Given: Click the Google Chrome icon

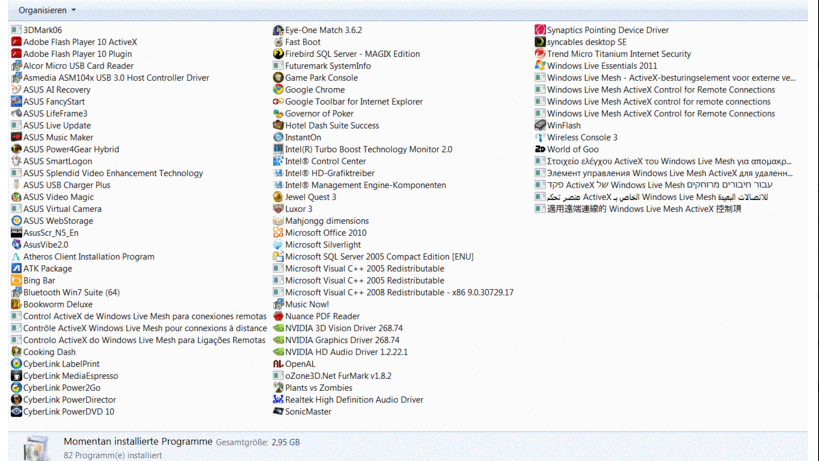Looking at the screenshot, I should click(278, 90).
